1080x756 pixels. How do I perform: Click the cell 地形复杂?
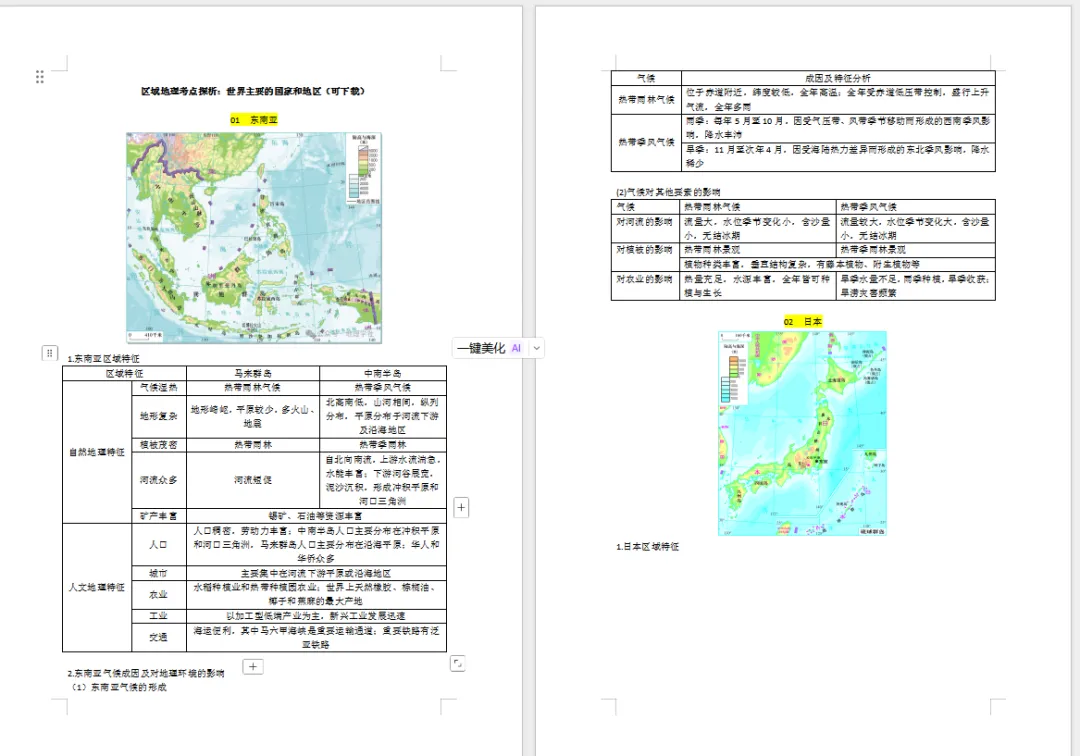pyautogui.click(x=158, y=416)
